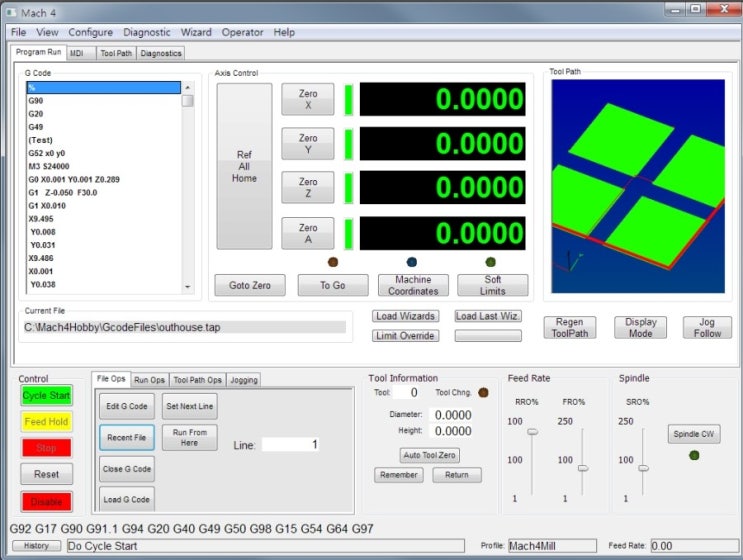743x560 pixels.
Task: Click the Spindle CW green LED
Action: pyautogui.click(x=694, y=455)
